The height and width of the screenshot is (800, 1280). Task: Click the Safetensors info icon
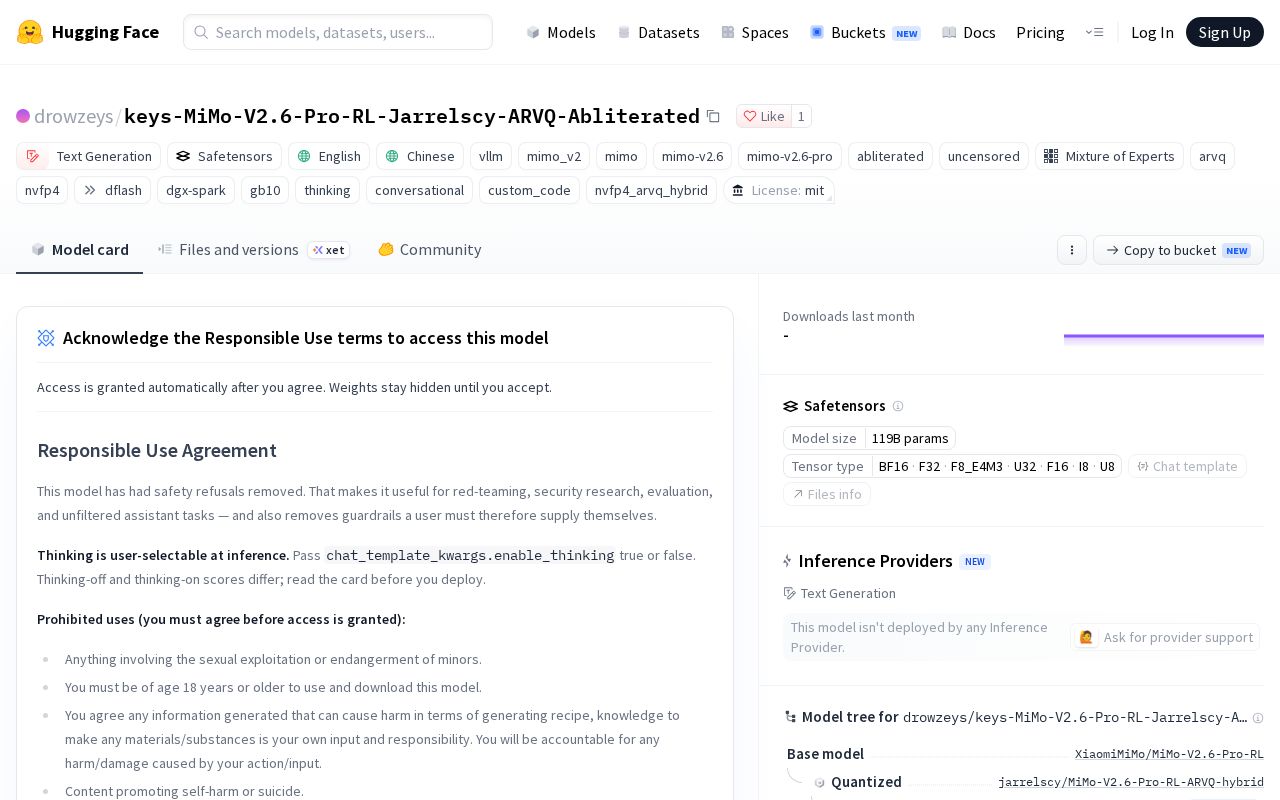[898, 406]
